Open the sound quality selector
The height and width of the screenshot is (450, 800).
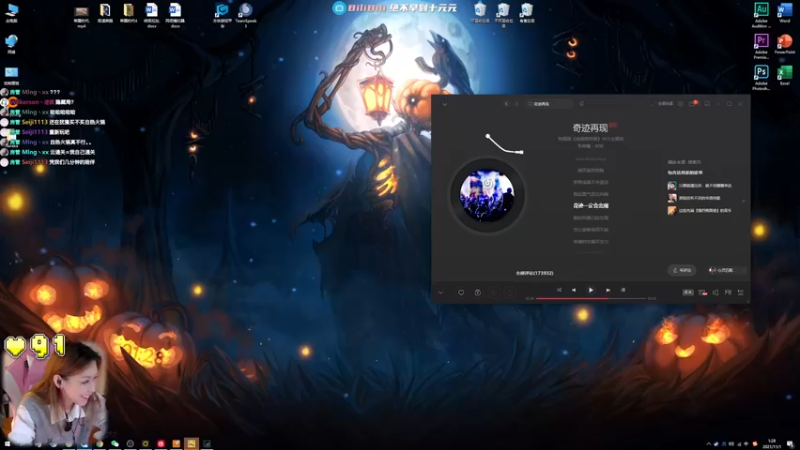688,292
